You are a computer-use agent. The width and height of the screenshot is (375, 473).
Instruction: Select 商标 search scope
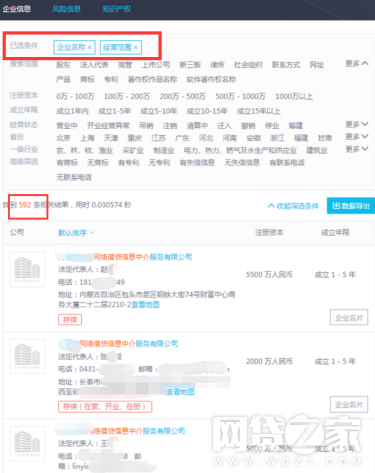tap(87, 79)
